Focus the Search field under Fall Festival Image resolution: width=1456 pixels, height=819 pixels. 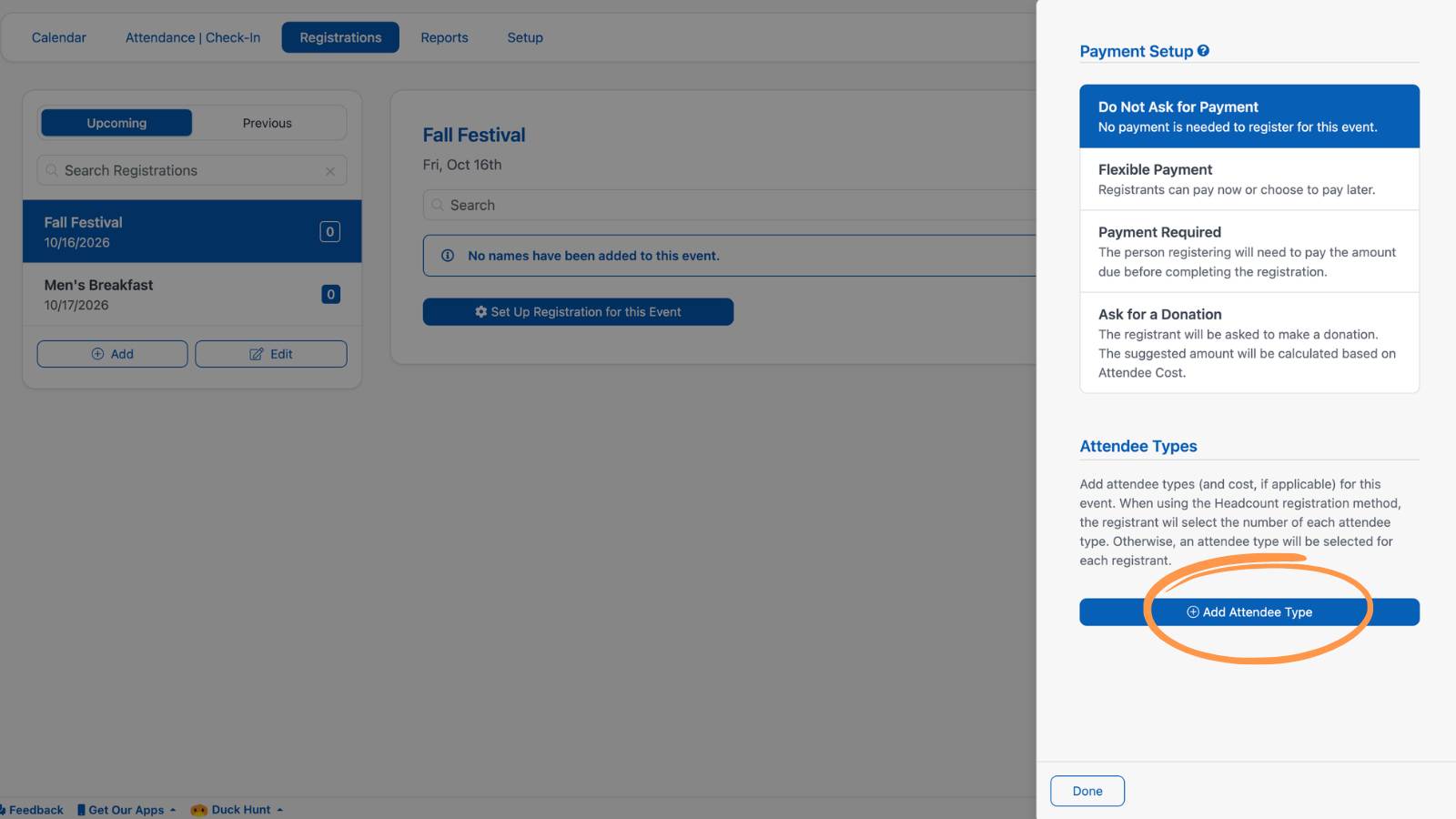coord(730,205)
